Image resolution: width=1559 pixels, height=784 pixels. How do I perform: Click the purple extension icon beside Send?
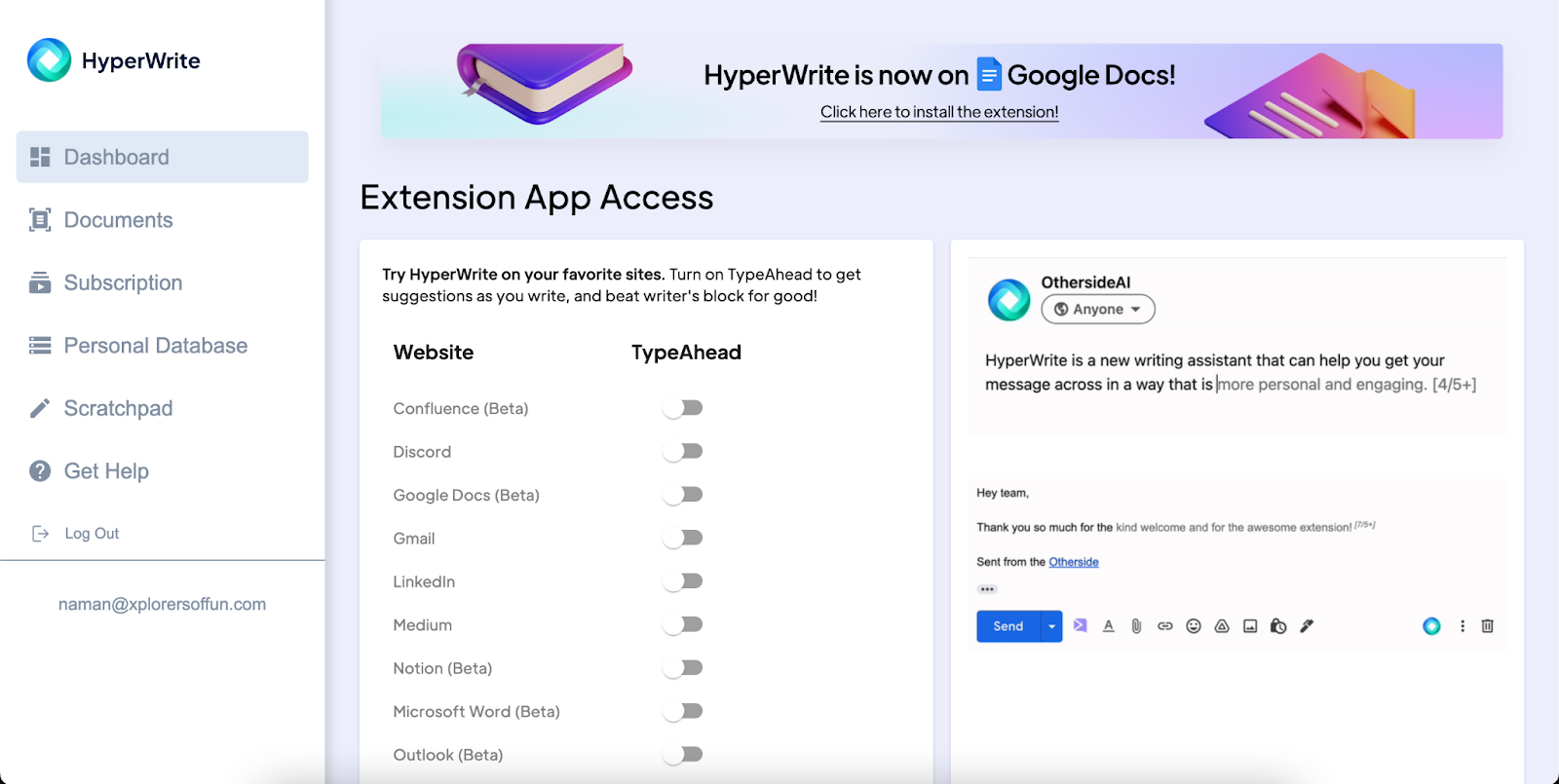(x=1080, y=625)
